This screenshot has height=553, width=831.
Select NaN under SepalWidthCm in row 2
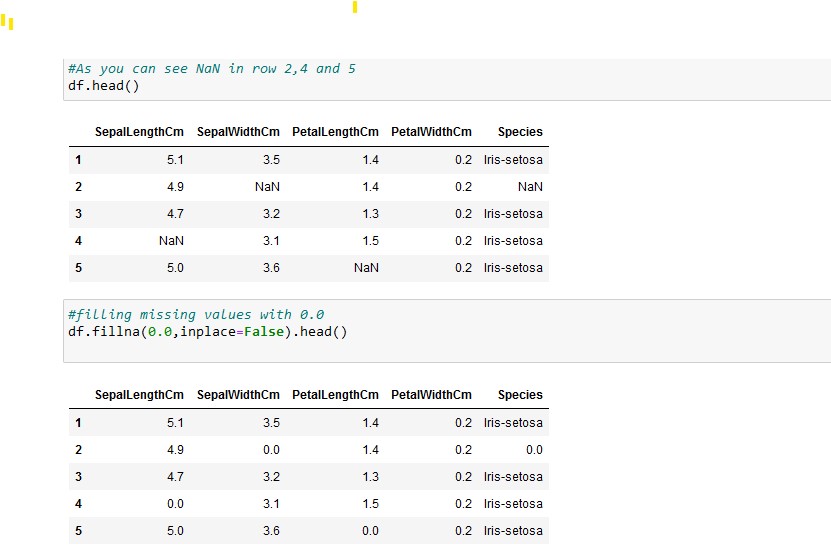tap(267, 187)
